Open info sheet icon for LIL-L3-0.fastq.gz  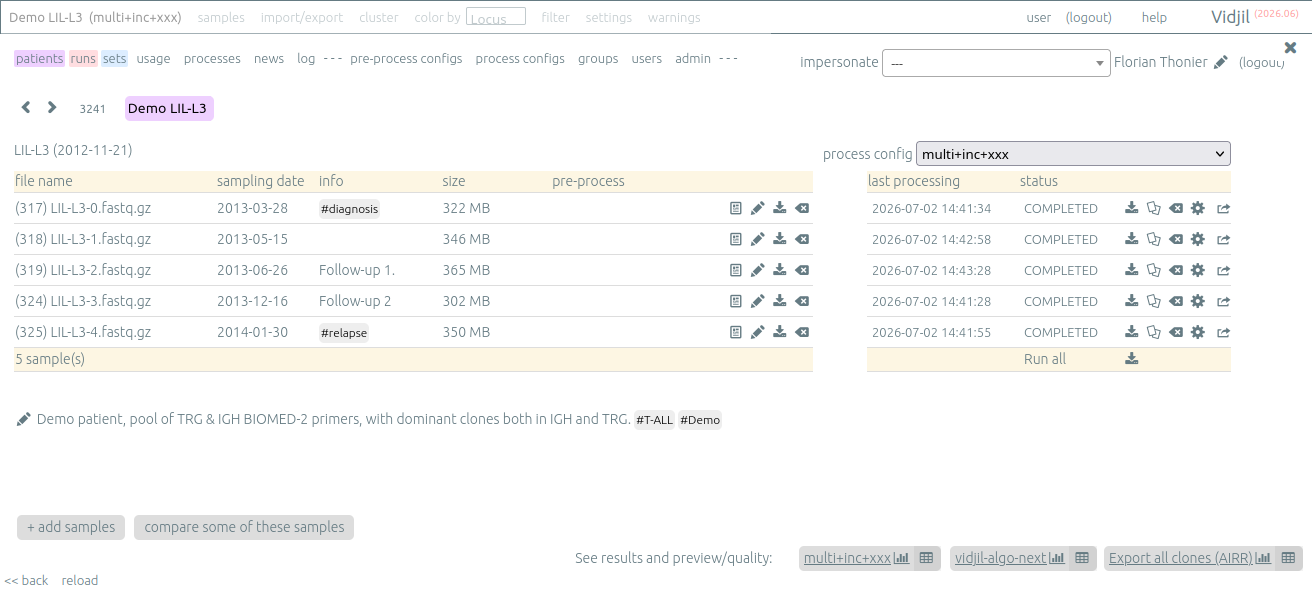(x=735, y=209)
